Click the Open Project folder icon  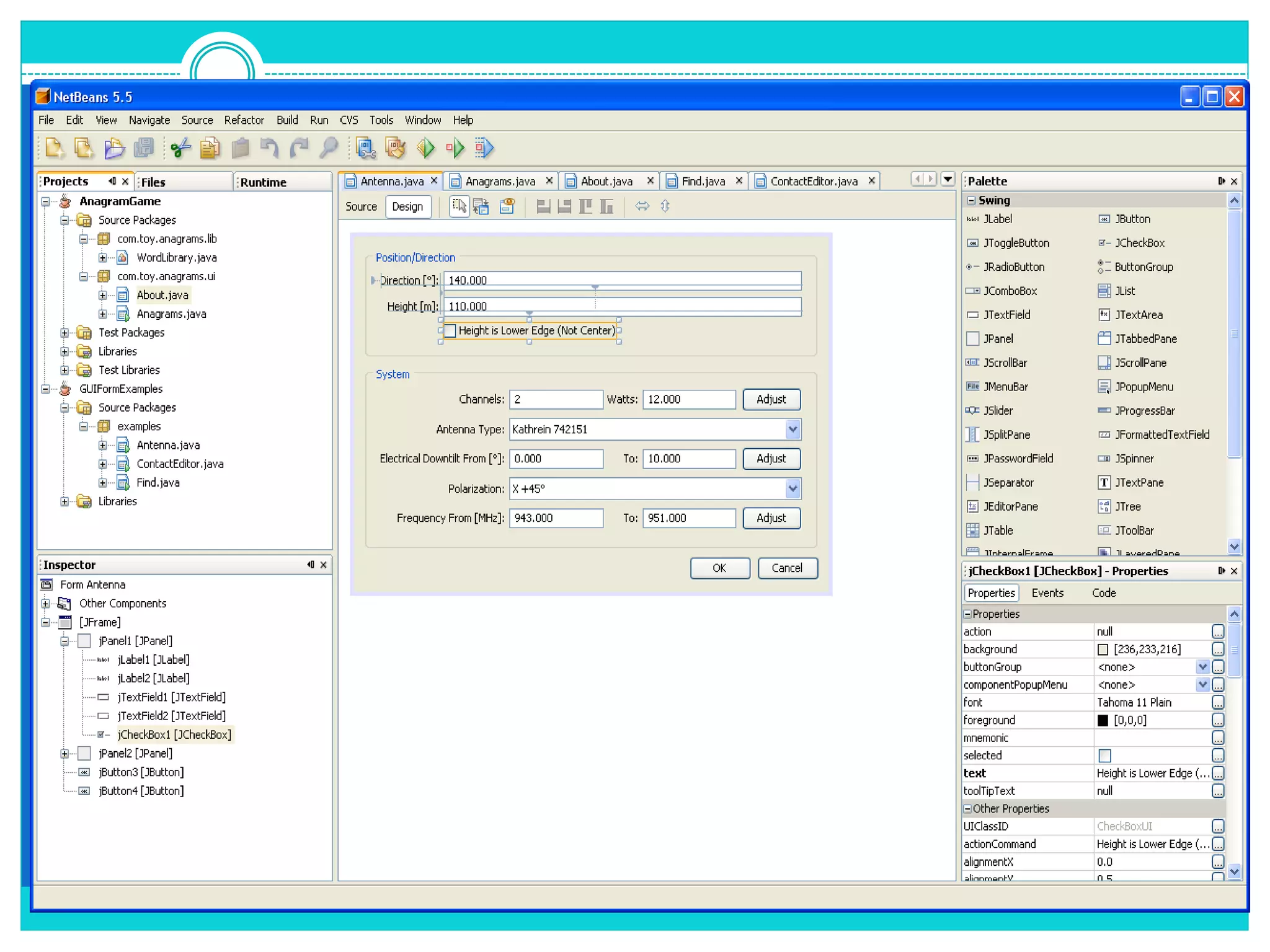[x=114, y=148]
